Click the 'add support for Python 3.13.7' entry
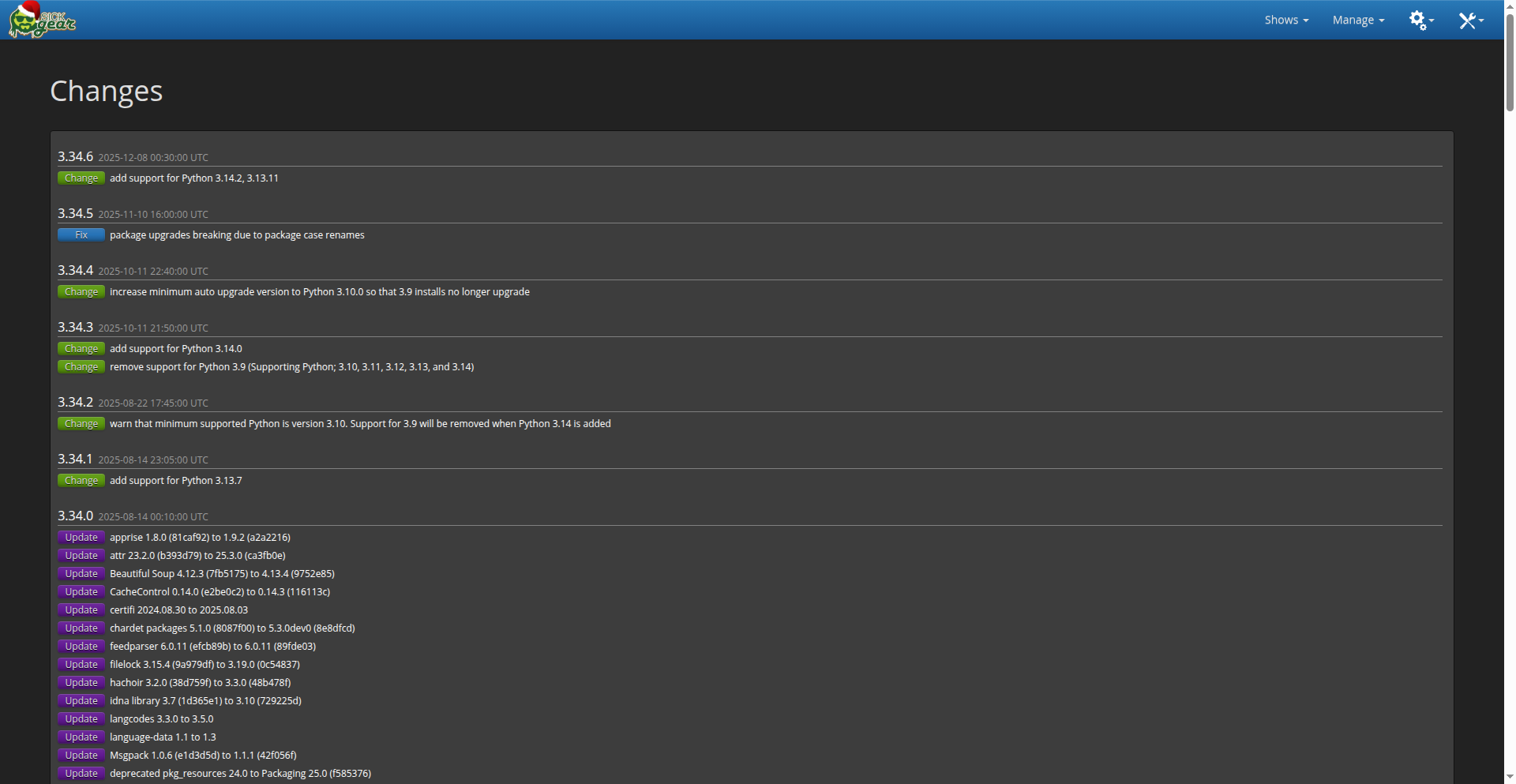 point(175,481)
